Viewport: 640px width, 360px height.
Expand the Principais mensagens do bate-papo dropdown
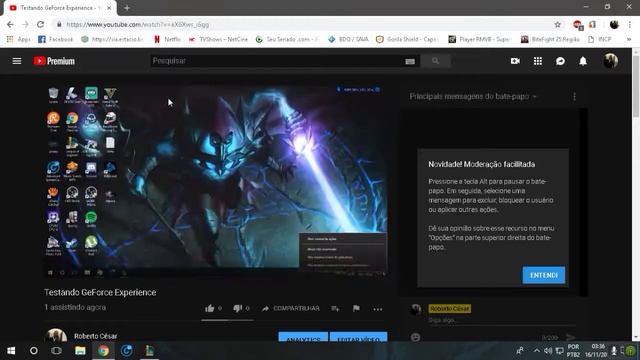tap(473, 96)
